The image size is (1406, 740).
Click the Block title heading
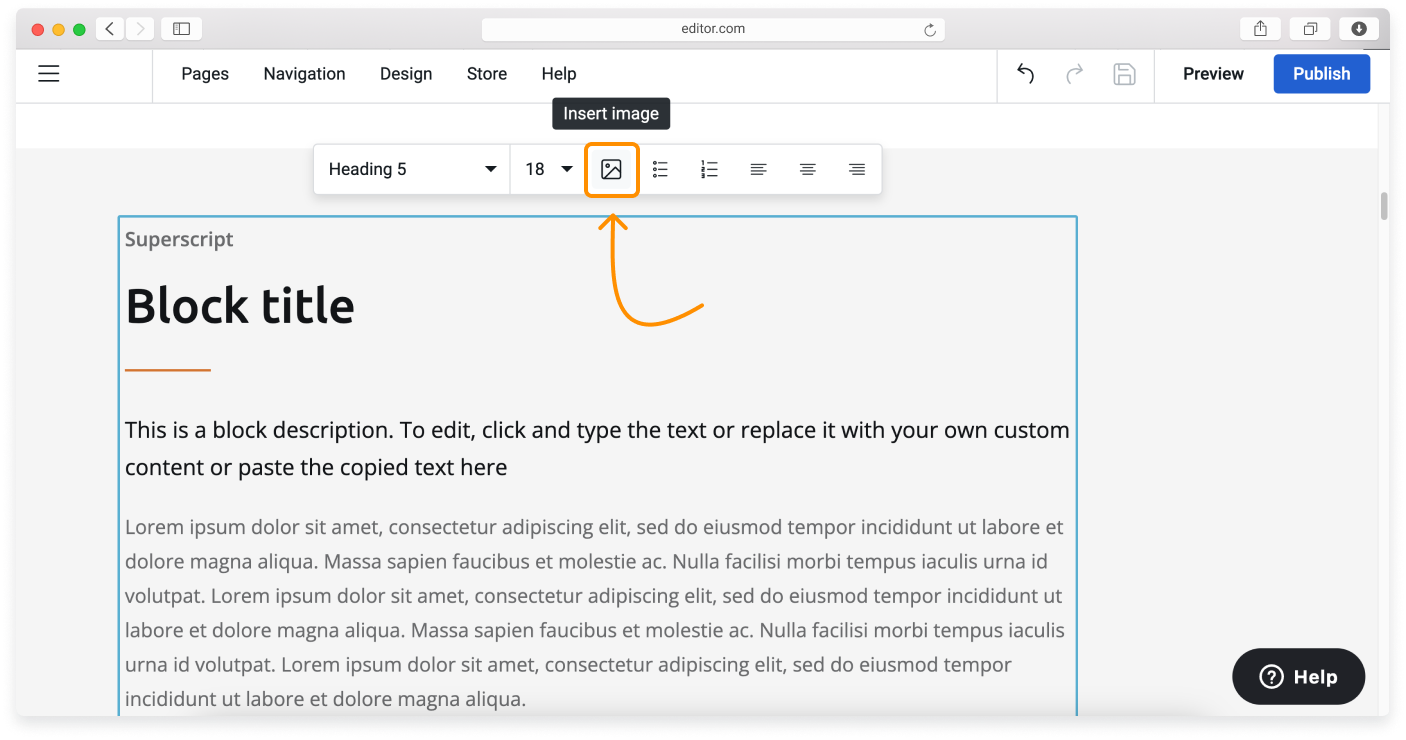tap(240, 305)
